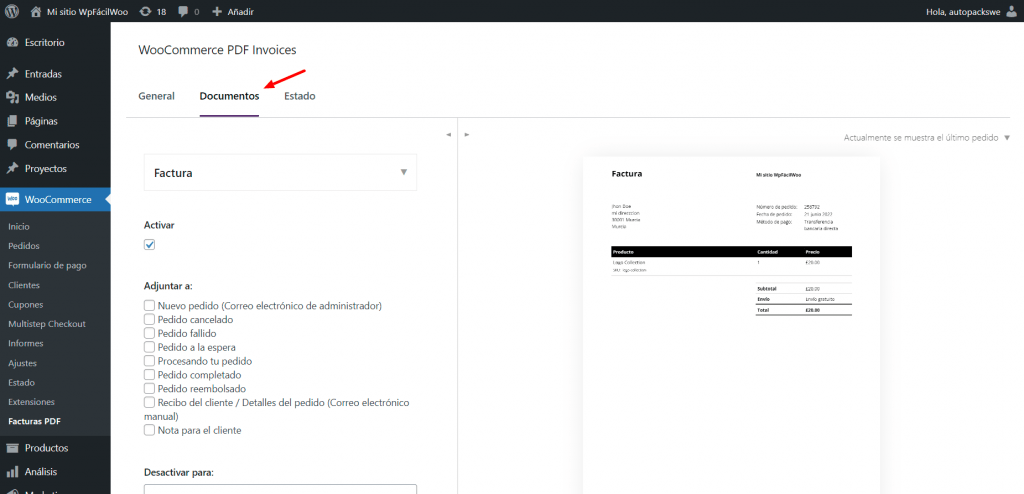The image size is (1024, 494).
Task: Uncheck the Activar checkbox
Action: (x=150, y=244)
